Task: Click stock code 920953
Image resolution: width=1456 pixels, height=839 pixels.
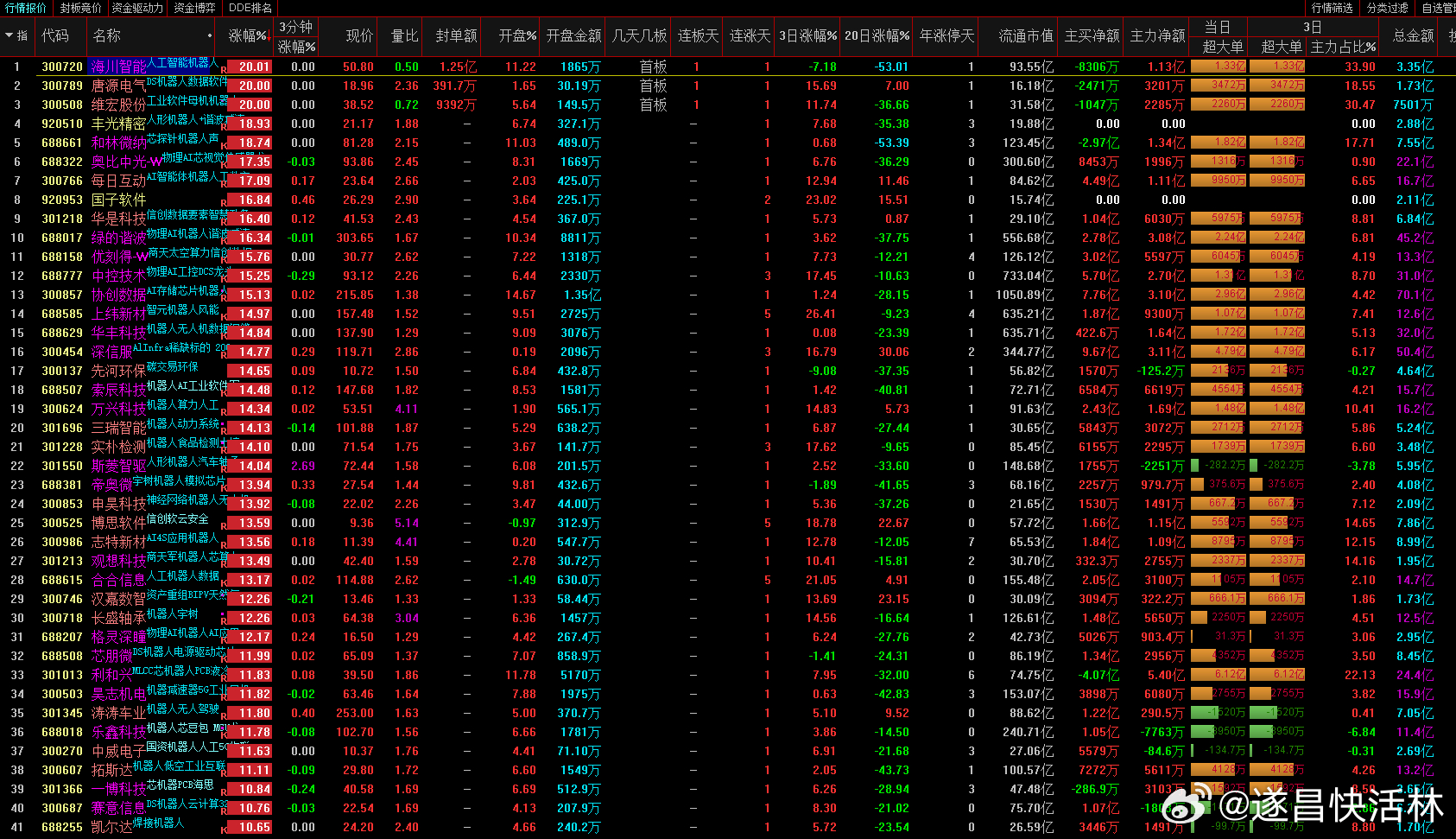Action: pos(62,200)
